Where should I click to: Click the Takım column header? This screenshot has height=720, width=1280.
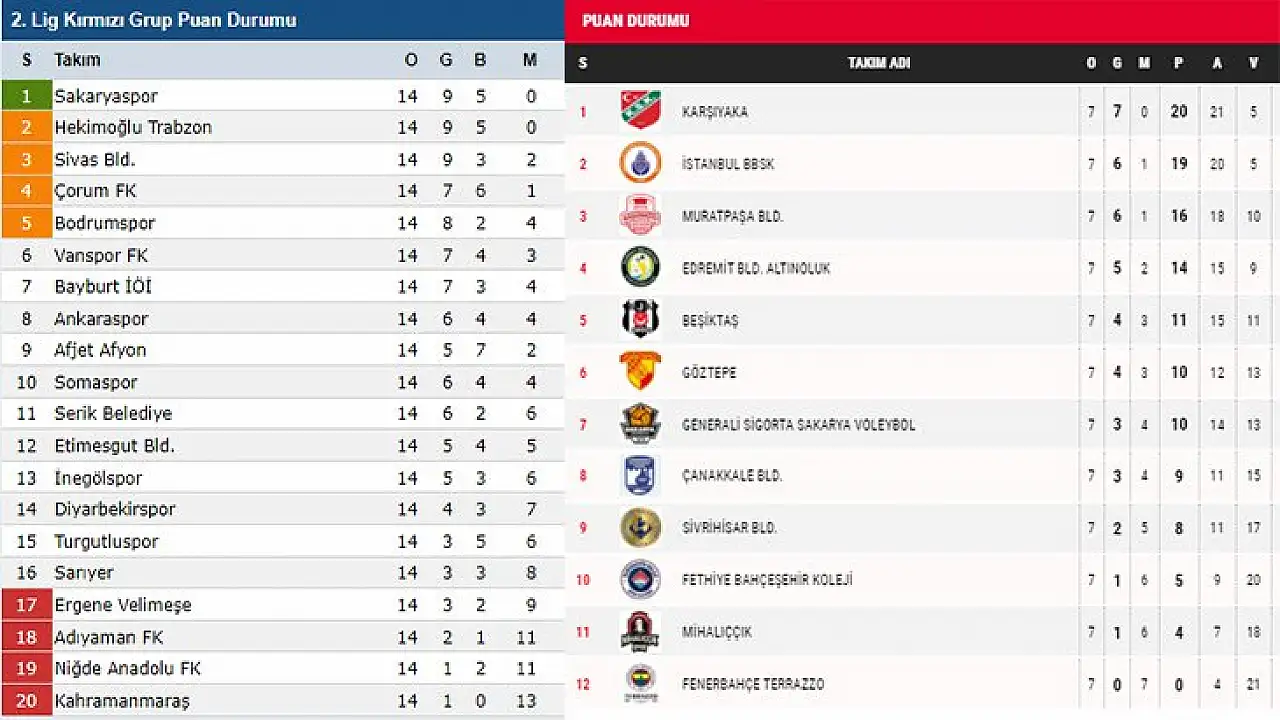[x=77, y=60]
